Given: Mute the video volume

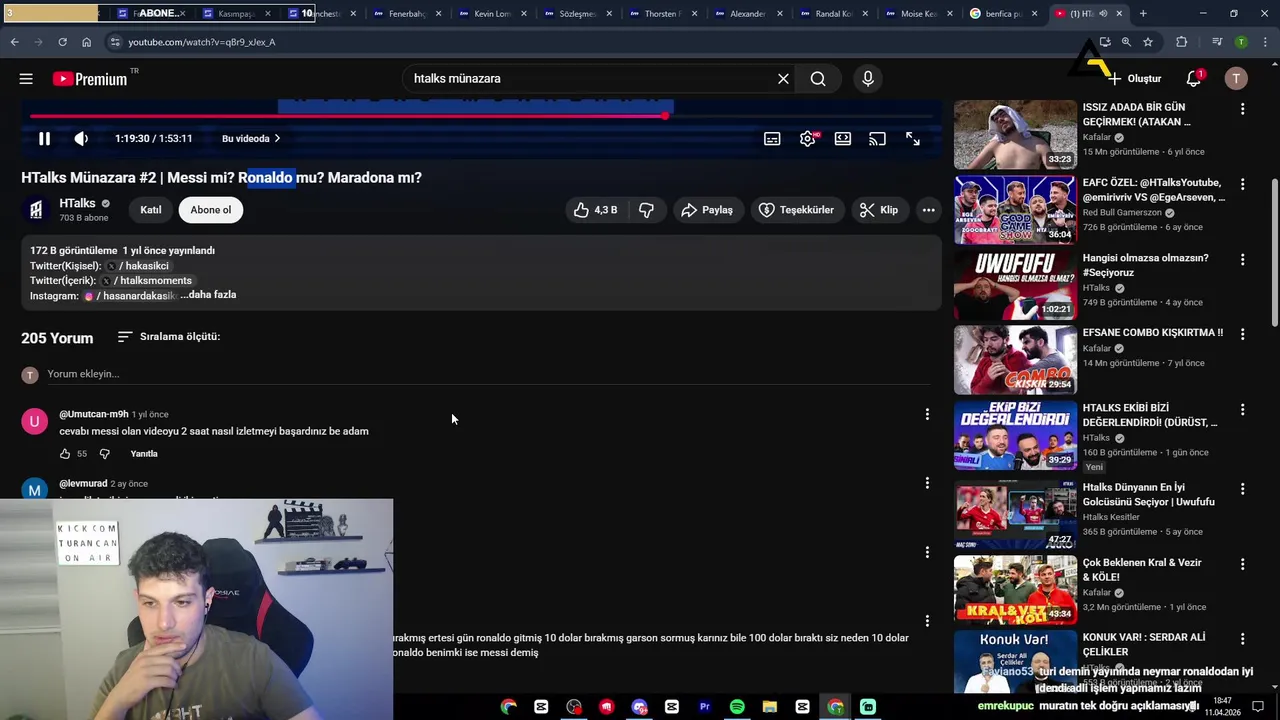Looking at the screenshot, I should (x=81, y=139).
